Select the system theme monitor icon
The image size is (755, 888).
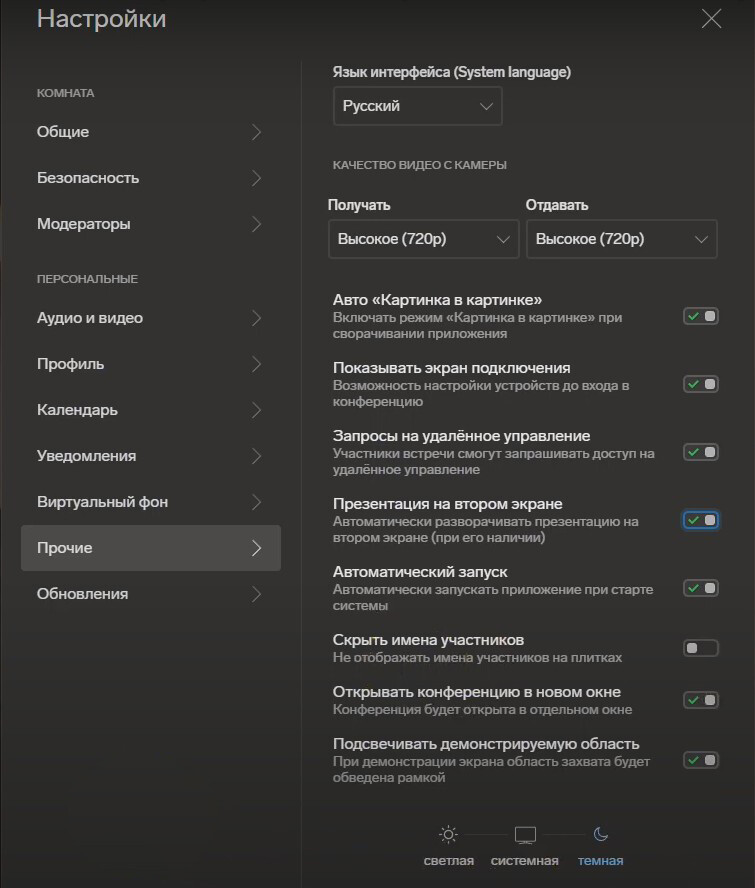click(525, 835)
